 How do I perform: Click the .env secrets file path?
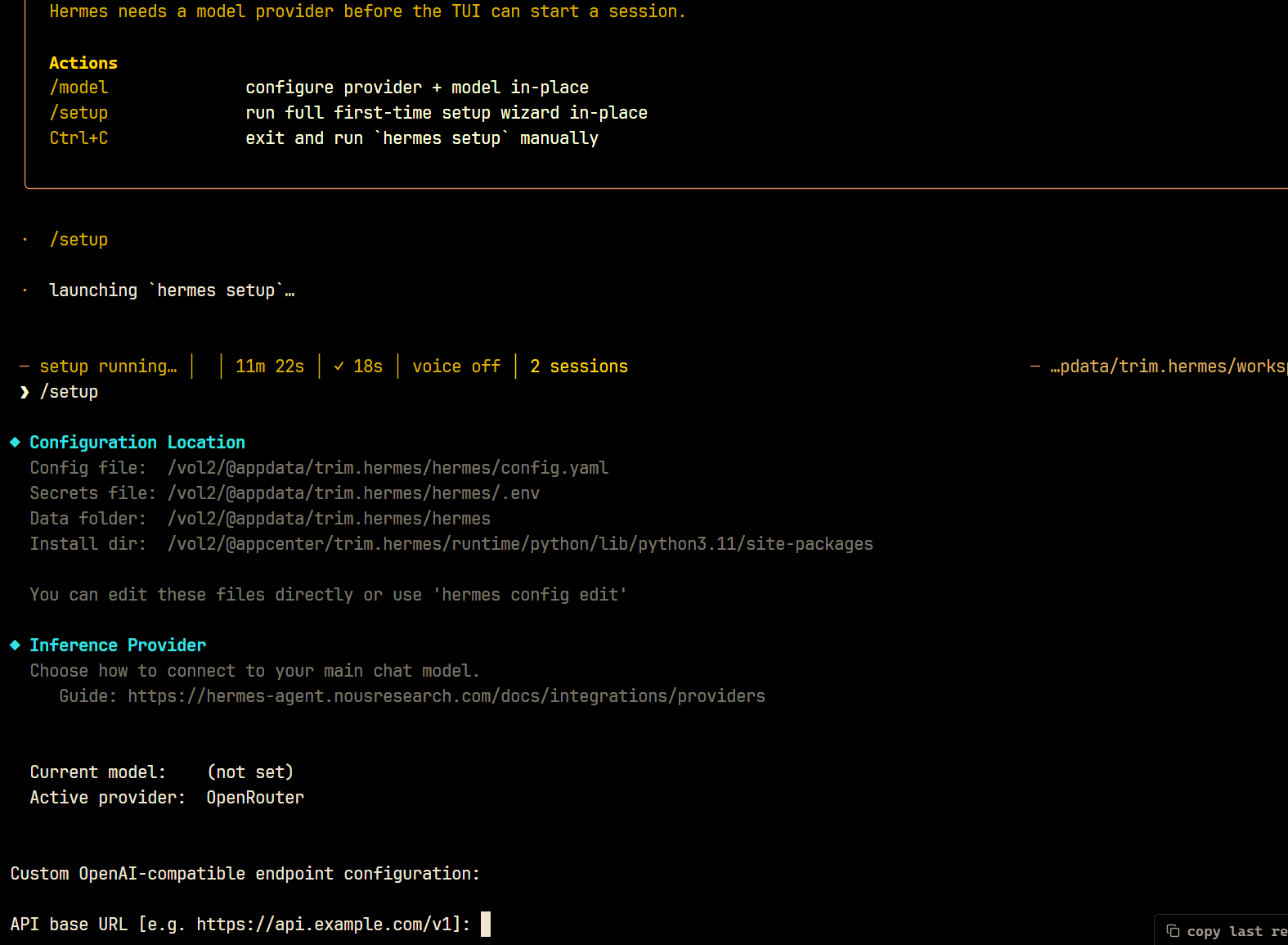click(353, 493)
